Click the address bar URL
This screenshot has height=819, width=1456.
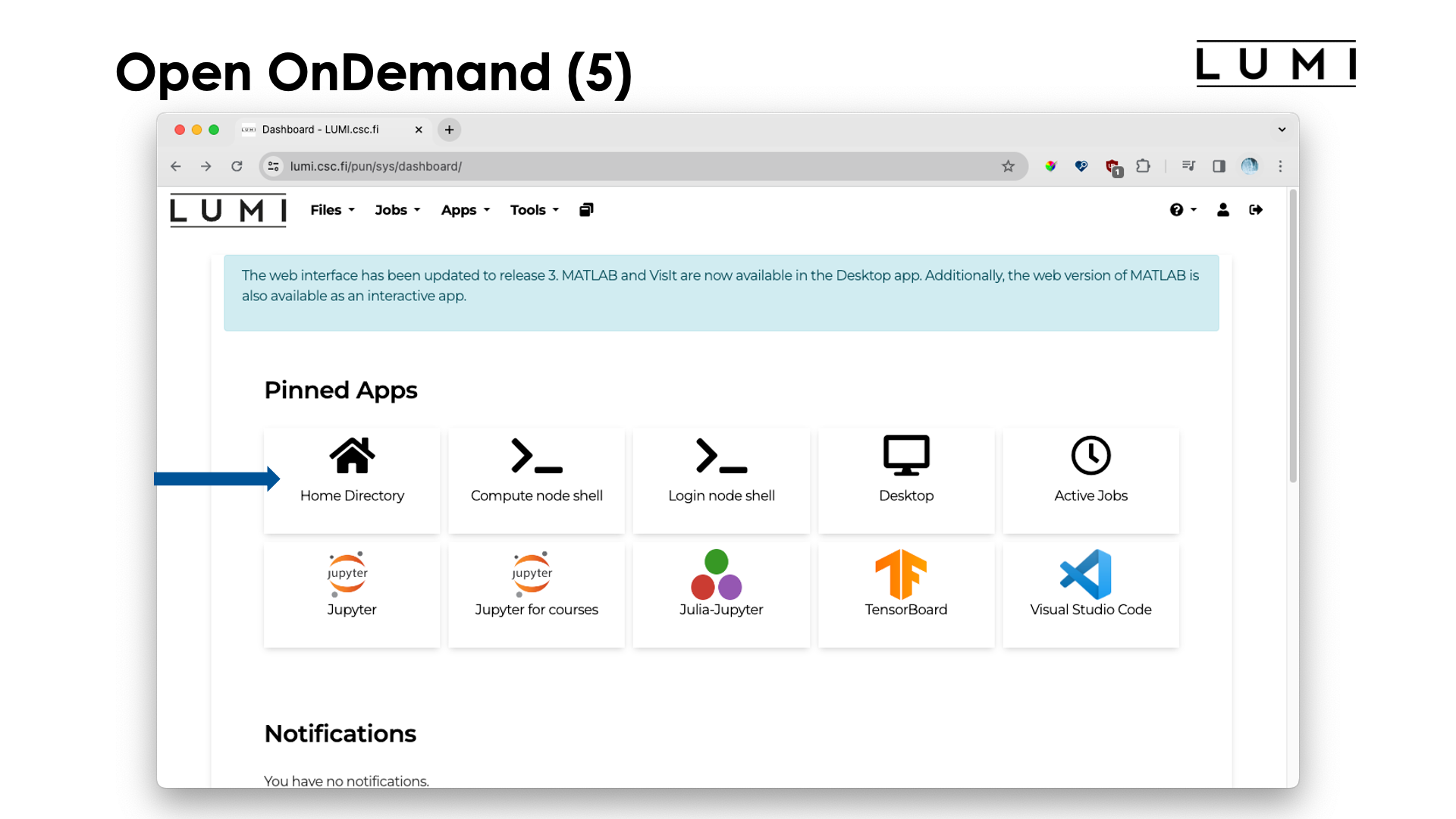click(x=375, y=166)
